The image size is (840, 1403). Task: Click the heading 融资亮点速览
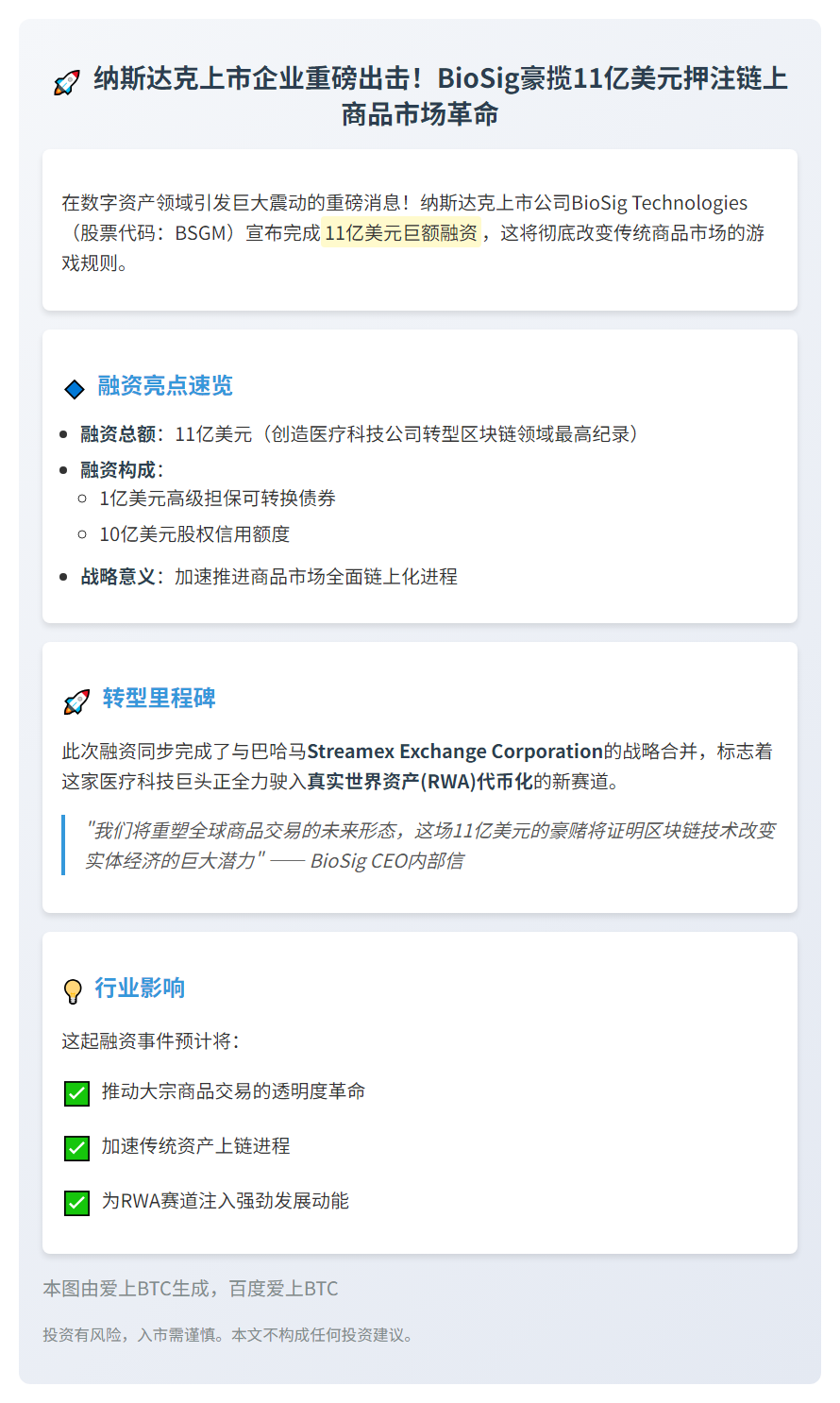[x=165, y=385]
